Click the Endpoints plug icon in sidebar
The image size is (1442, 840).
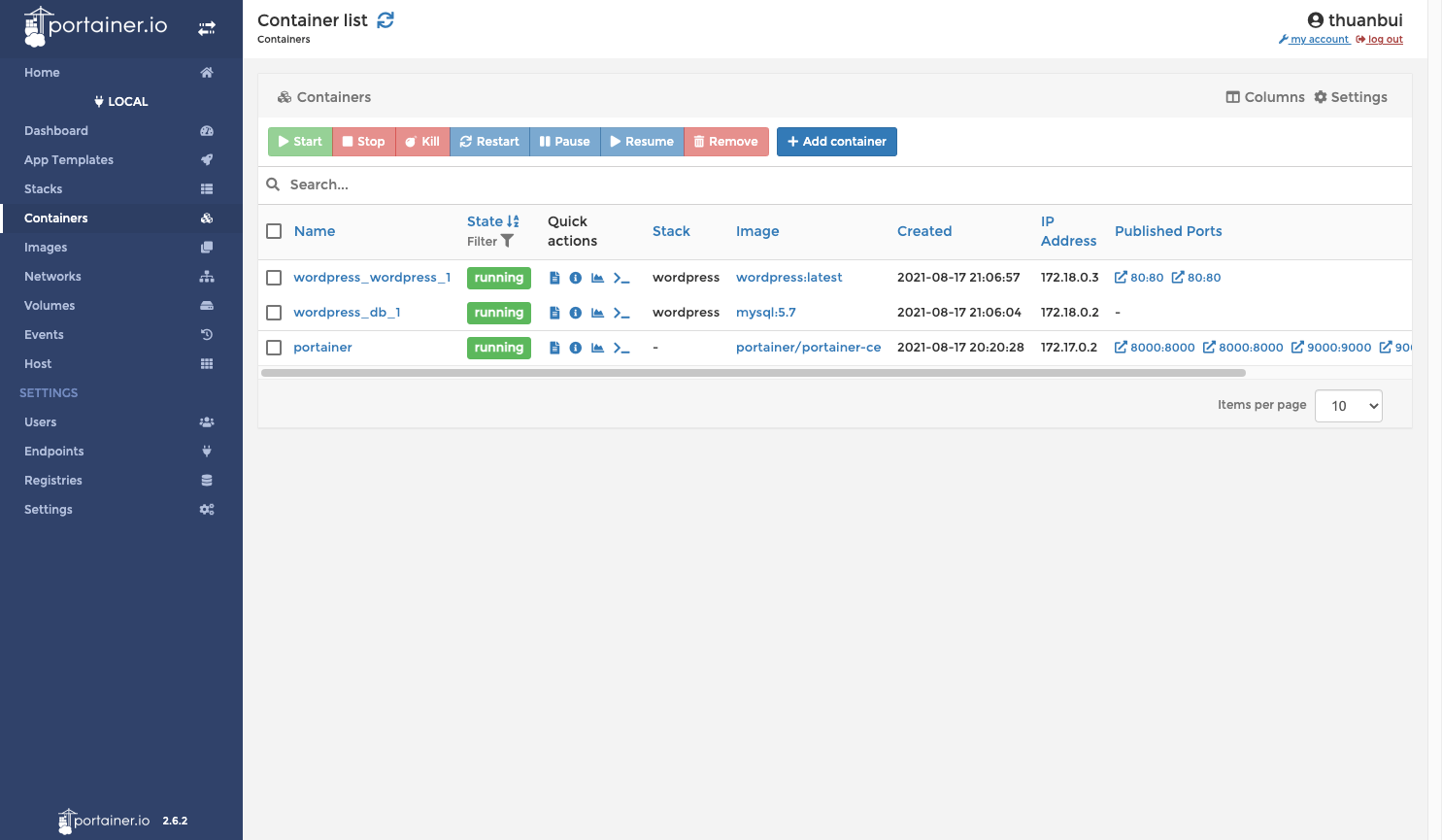[x=207, y=452]
